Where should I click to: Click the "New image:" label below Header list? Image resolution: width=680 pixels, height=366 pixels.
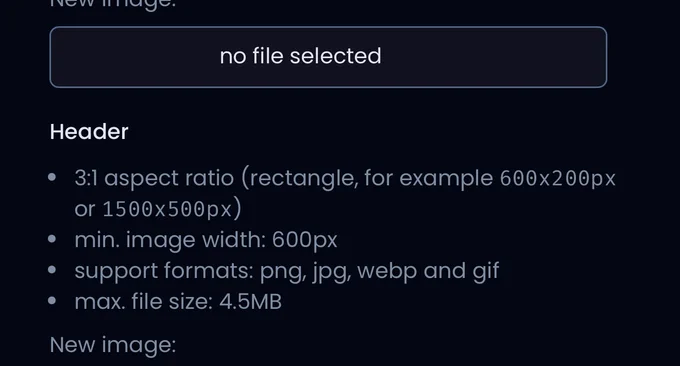(113, 345)
